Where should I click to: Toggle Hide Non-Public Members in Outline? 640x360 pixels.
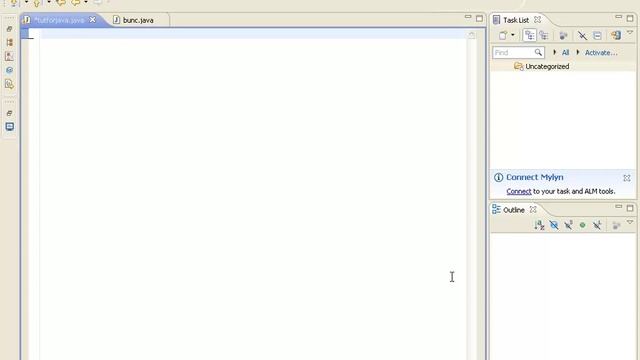[582, 225]
